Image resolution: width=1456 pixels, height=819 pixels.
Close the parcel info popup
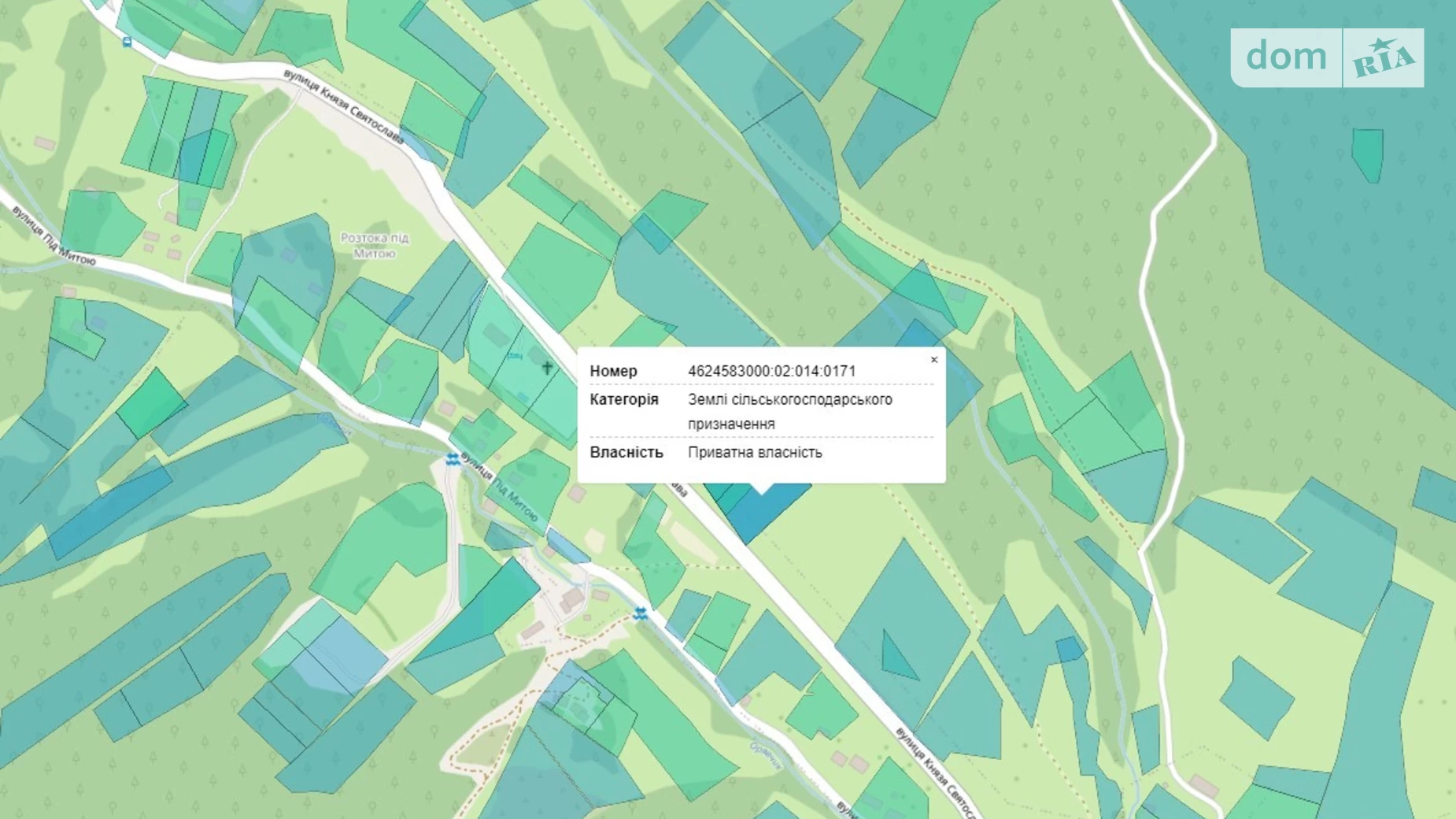click(934, 360)
